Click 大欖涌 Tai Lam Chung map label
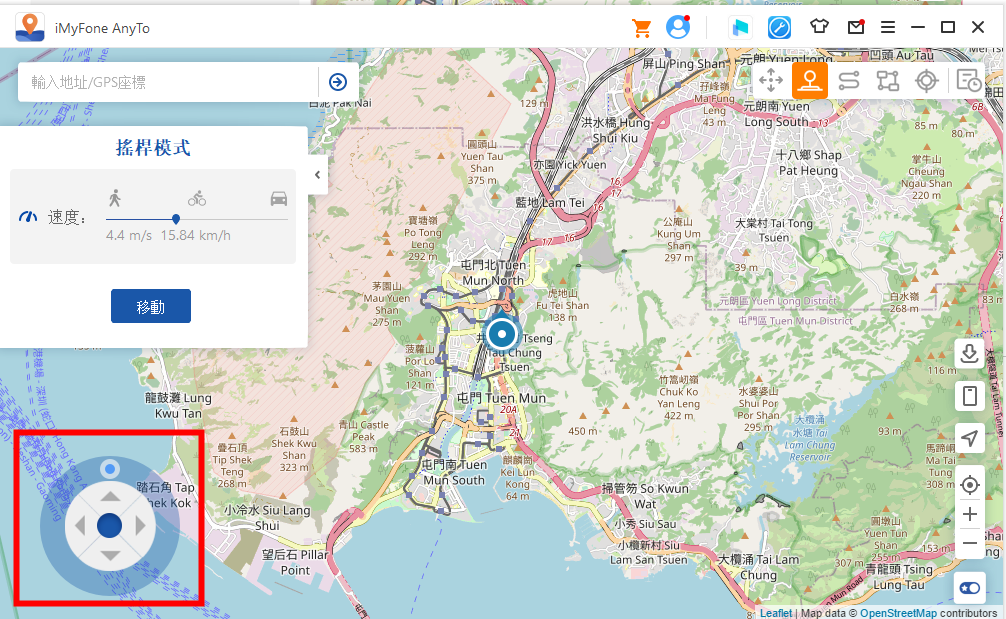This screenshot has width=1006, height=619. click(758, 567)
